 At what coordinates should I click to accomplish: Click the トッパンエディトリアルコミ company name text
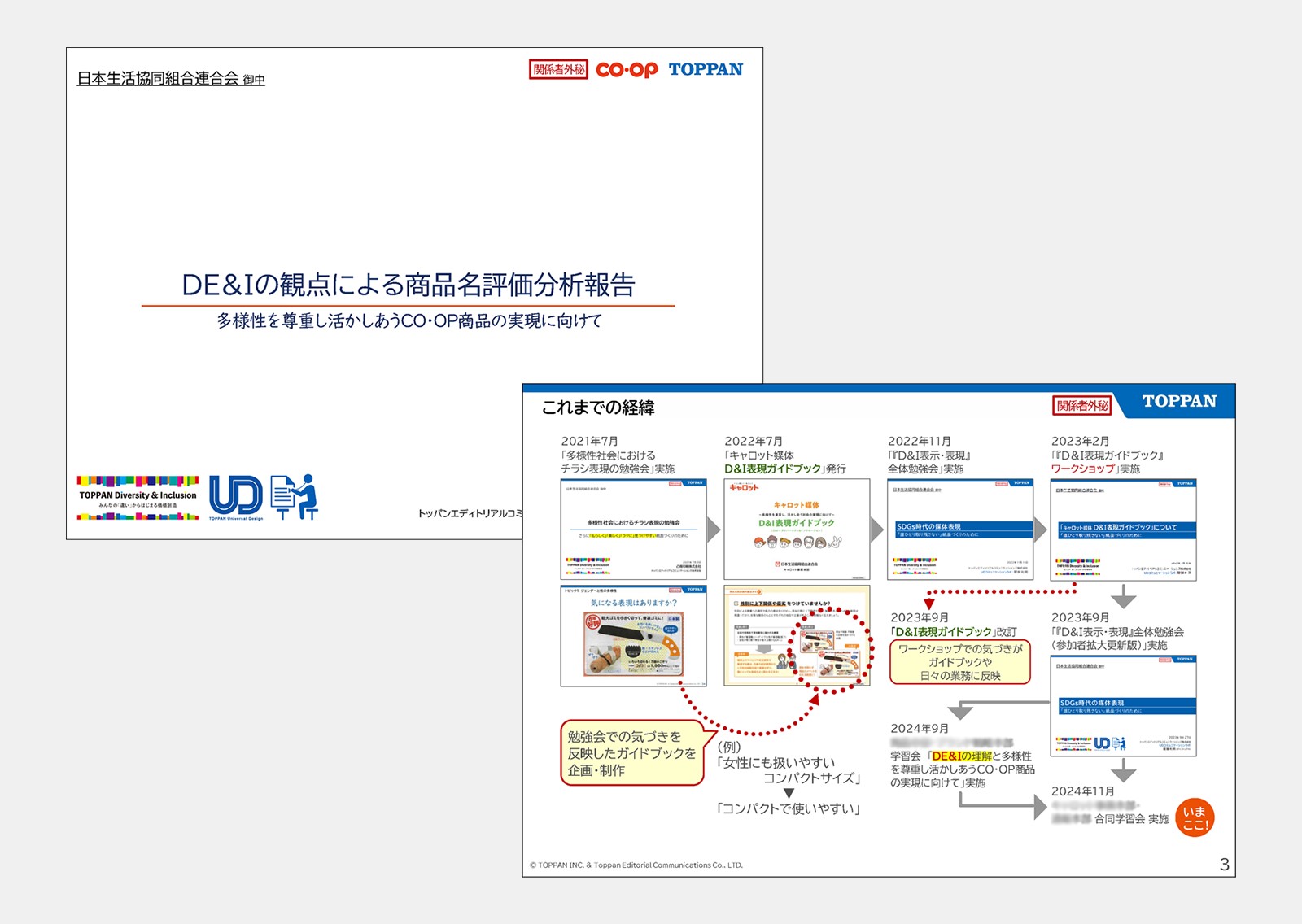pyautogui.click(x=470, y=513)
